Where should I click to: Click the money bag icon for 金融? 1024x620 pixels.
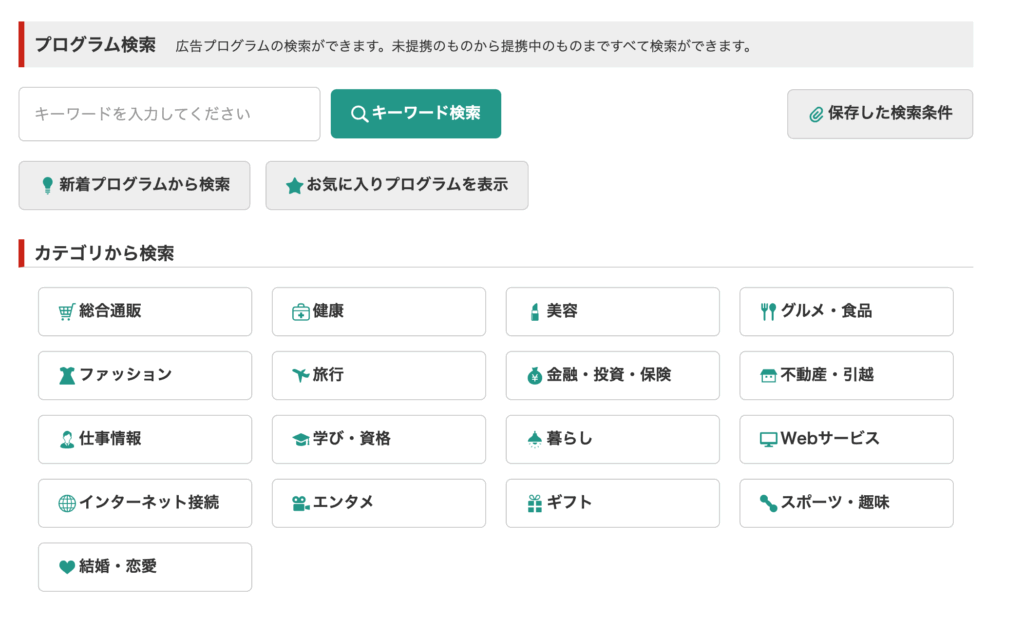(x=534, y=376)
